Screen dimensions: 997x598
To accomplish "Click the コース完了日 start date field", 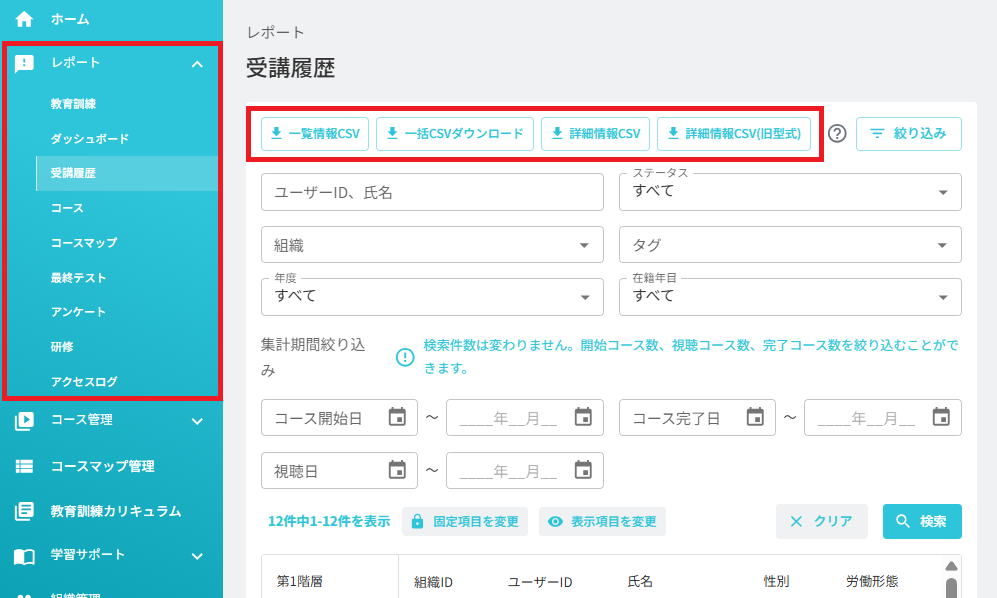I will pos(697,417).
